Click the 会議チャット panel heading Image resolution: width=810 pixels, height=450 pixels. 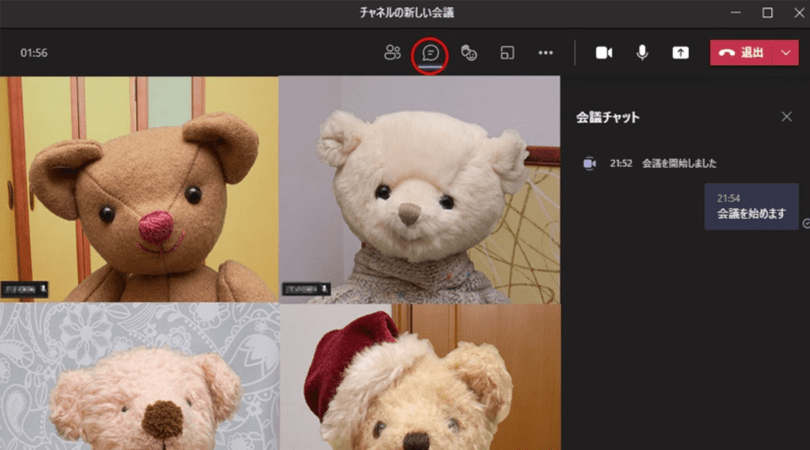[608, 117]
